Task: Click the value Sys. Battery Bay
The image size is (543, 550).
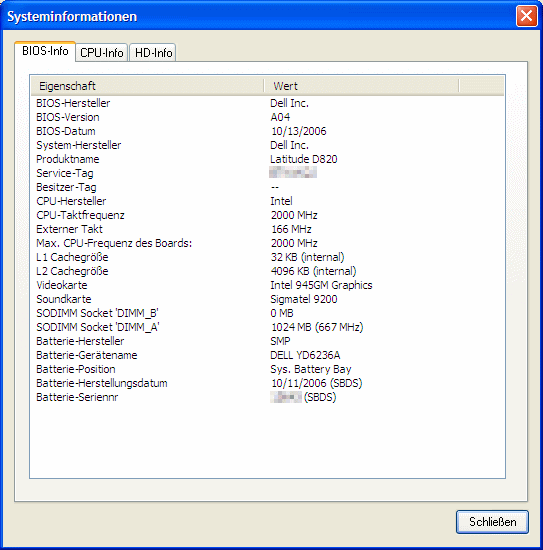Action: [310, 369]
